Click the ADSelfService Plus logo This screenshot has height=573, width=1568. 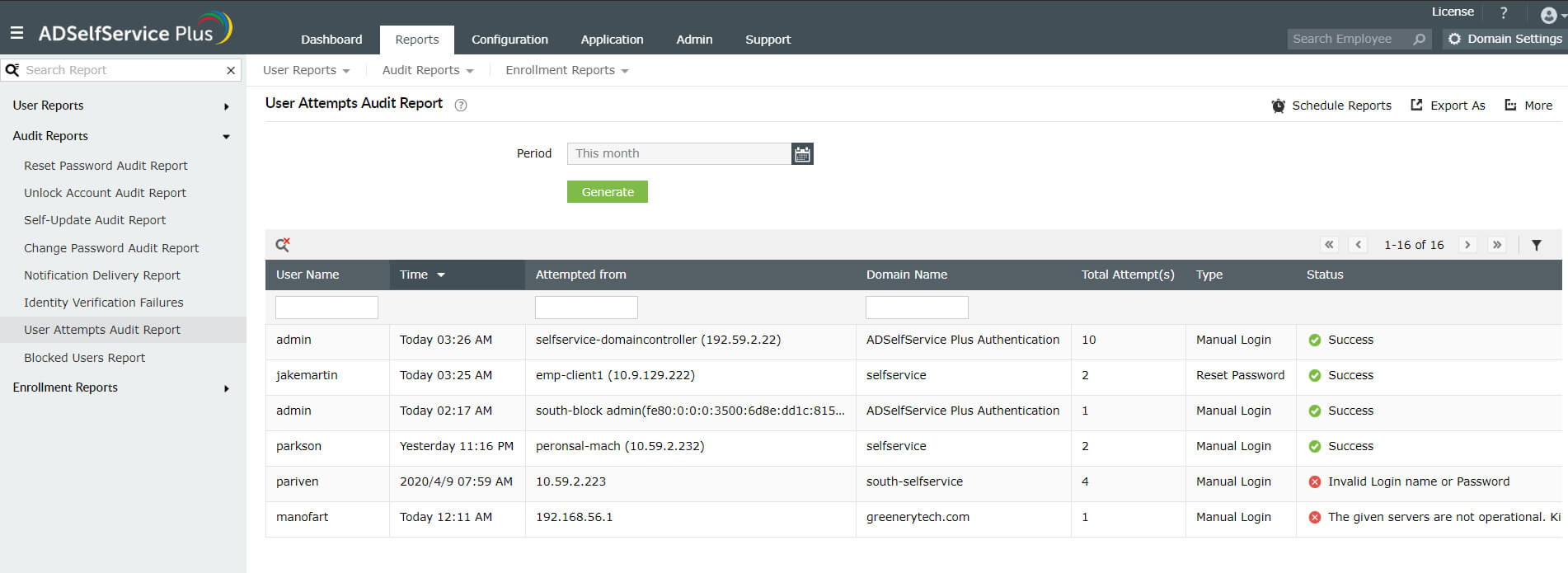tap(135, 29)
